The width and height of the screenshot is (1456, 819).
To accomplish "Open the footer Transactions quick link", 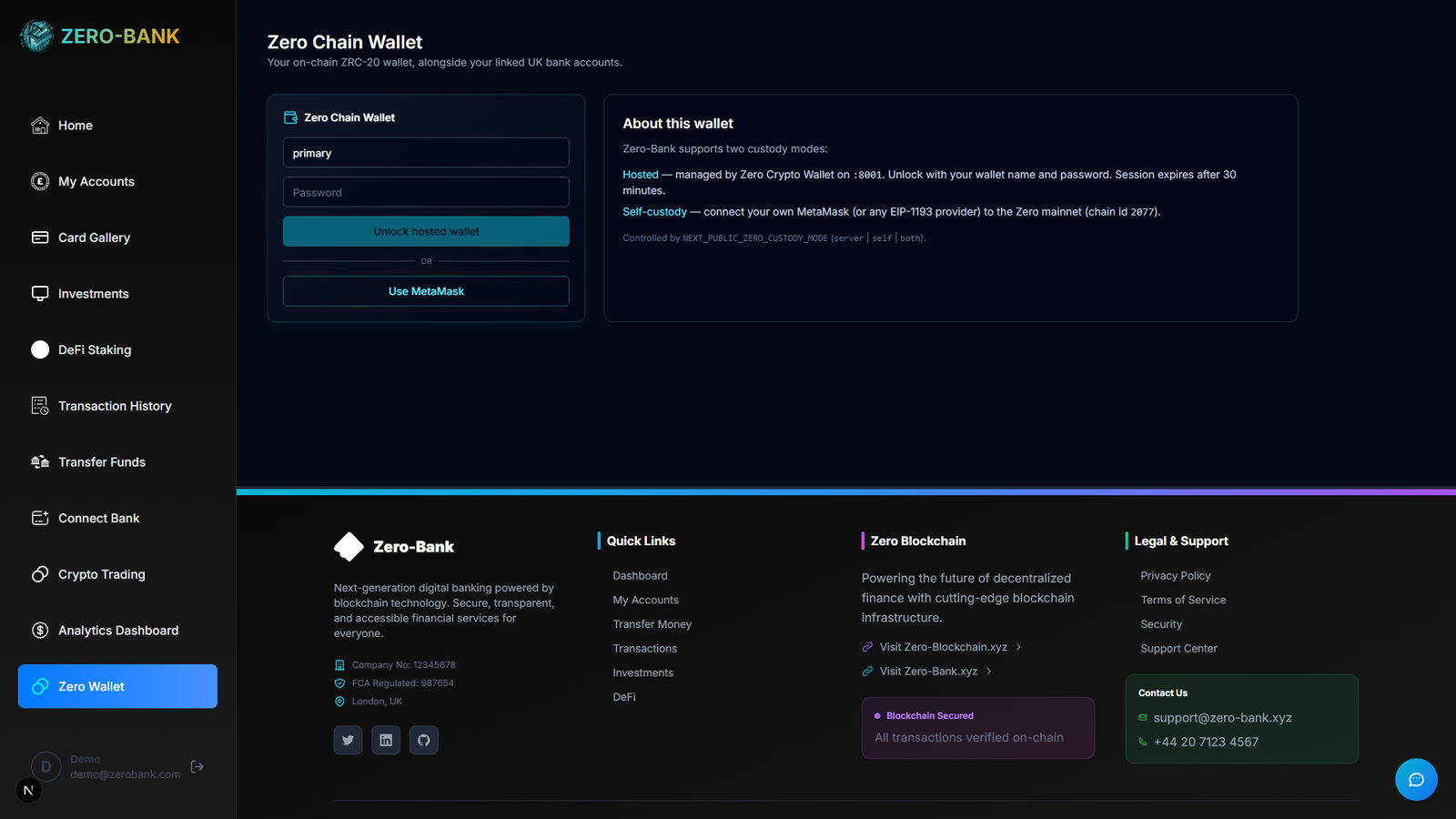I will coord(644,649).
